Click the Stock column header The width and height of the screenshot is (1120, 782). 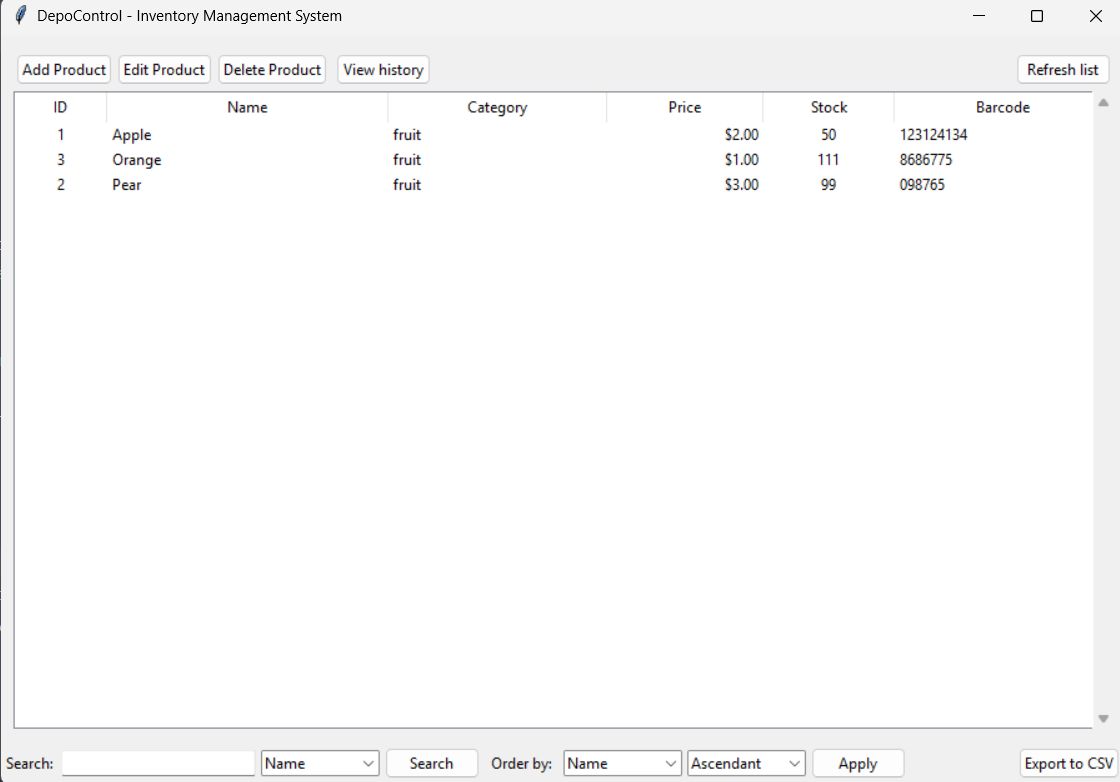coord(829,107)
